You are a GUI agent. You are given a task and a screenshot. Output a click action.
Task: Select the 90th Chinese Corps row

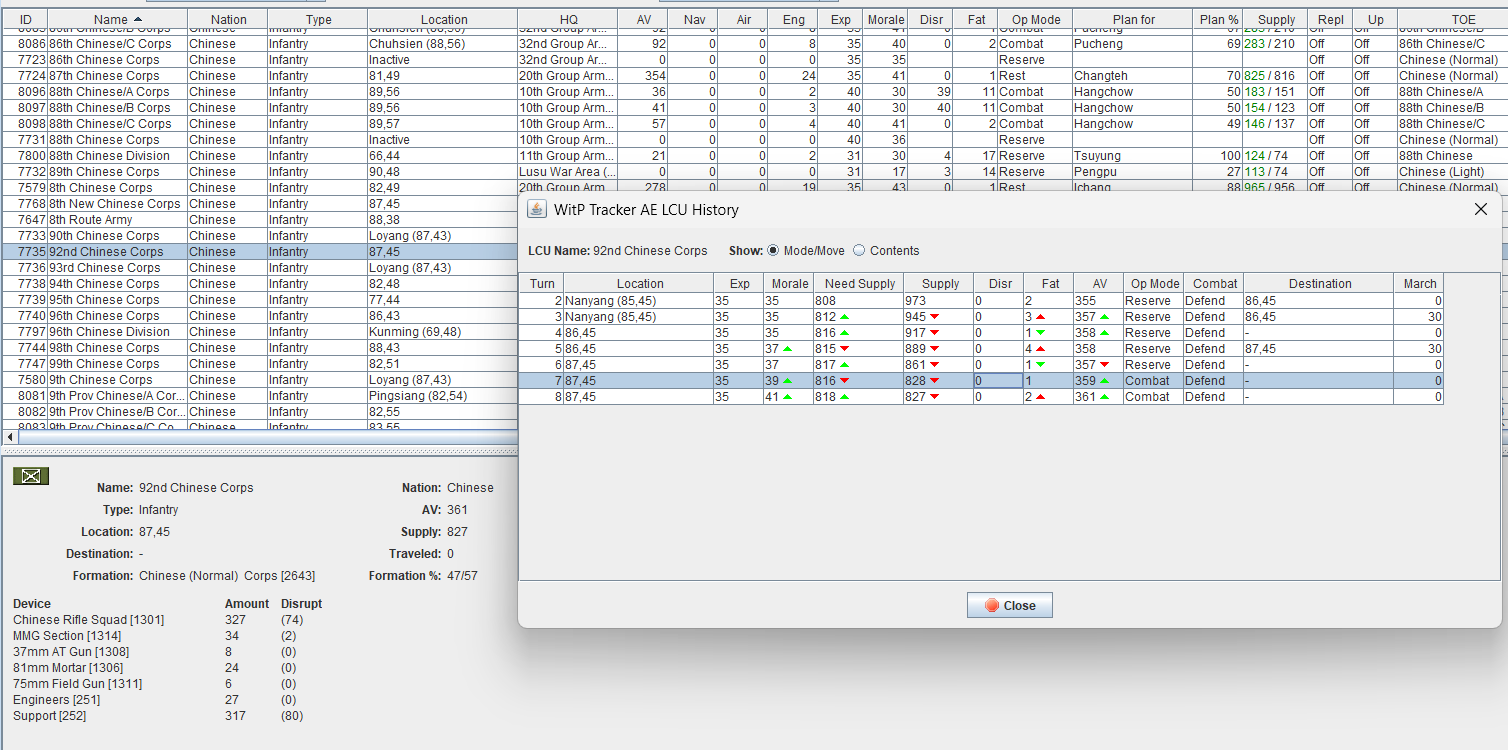tap(260, 236)
